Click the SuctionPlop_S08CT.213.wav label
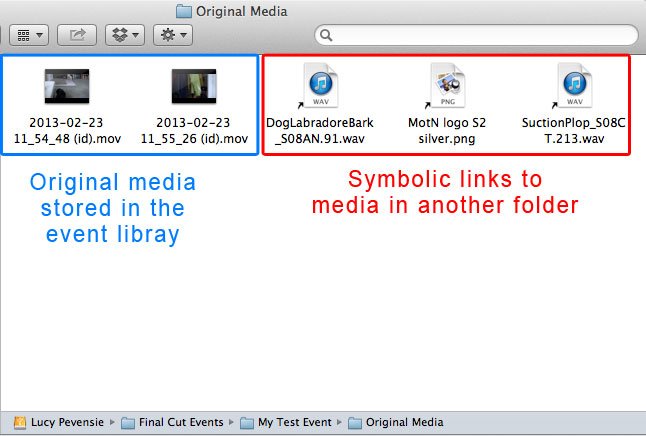Image resolution: width=646 pixels, height=436 pixels. pyautogui.click(x=573, y=131)
